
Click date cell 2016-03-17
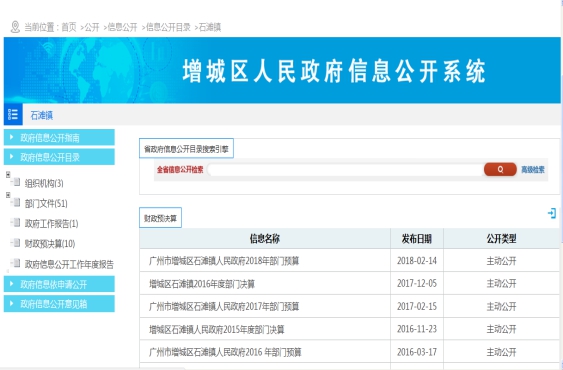[x=417, y=352]
